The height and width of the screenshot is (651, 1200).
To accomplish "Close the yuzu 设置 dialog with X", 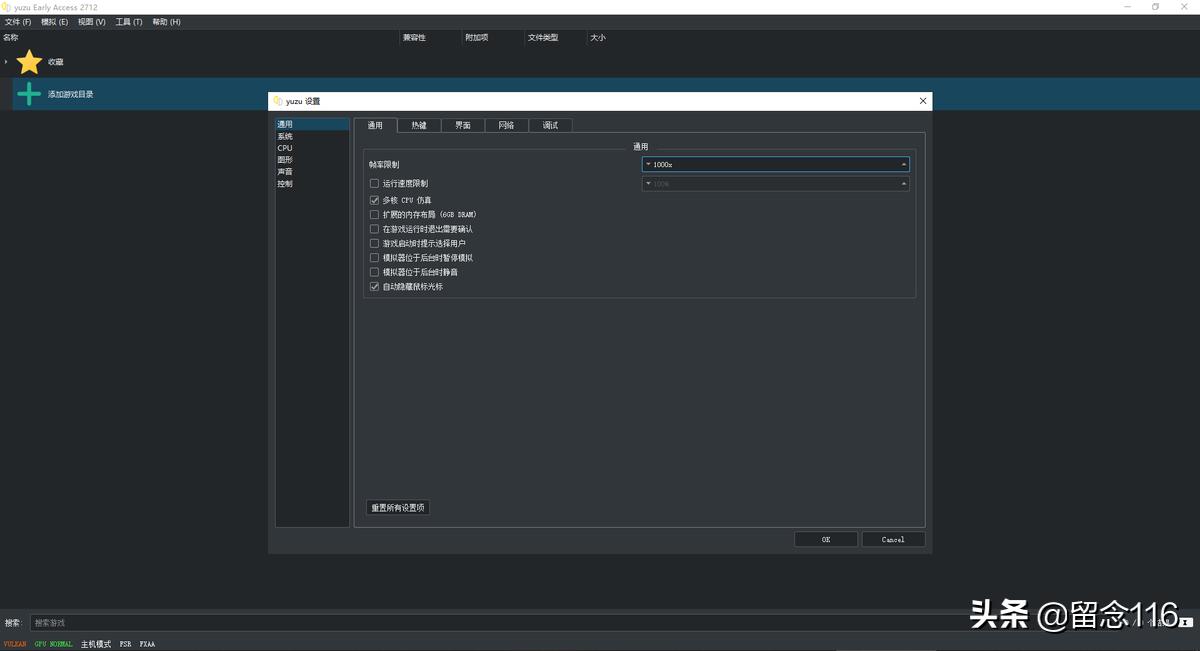I will click(x=922, y=101).
